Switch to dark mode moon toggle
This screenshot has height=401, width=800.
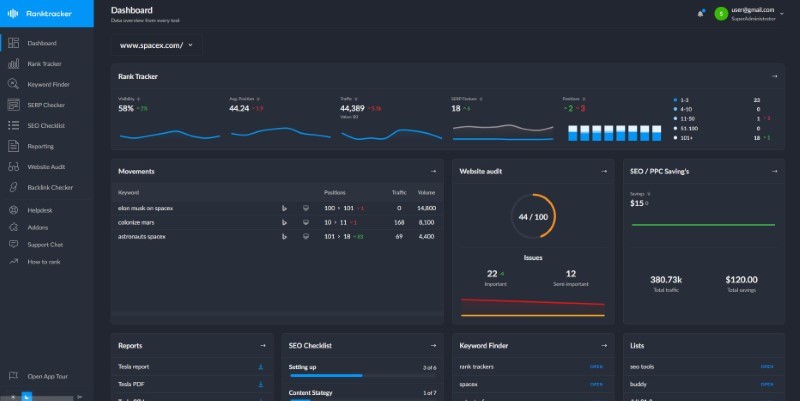click(x=27, y=396)
